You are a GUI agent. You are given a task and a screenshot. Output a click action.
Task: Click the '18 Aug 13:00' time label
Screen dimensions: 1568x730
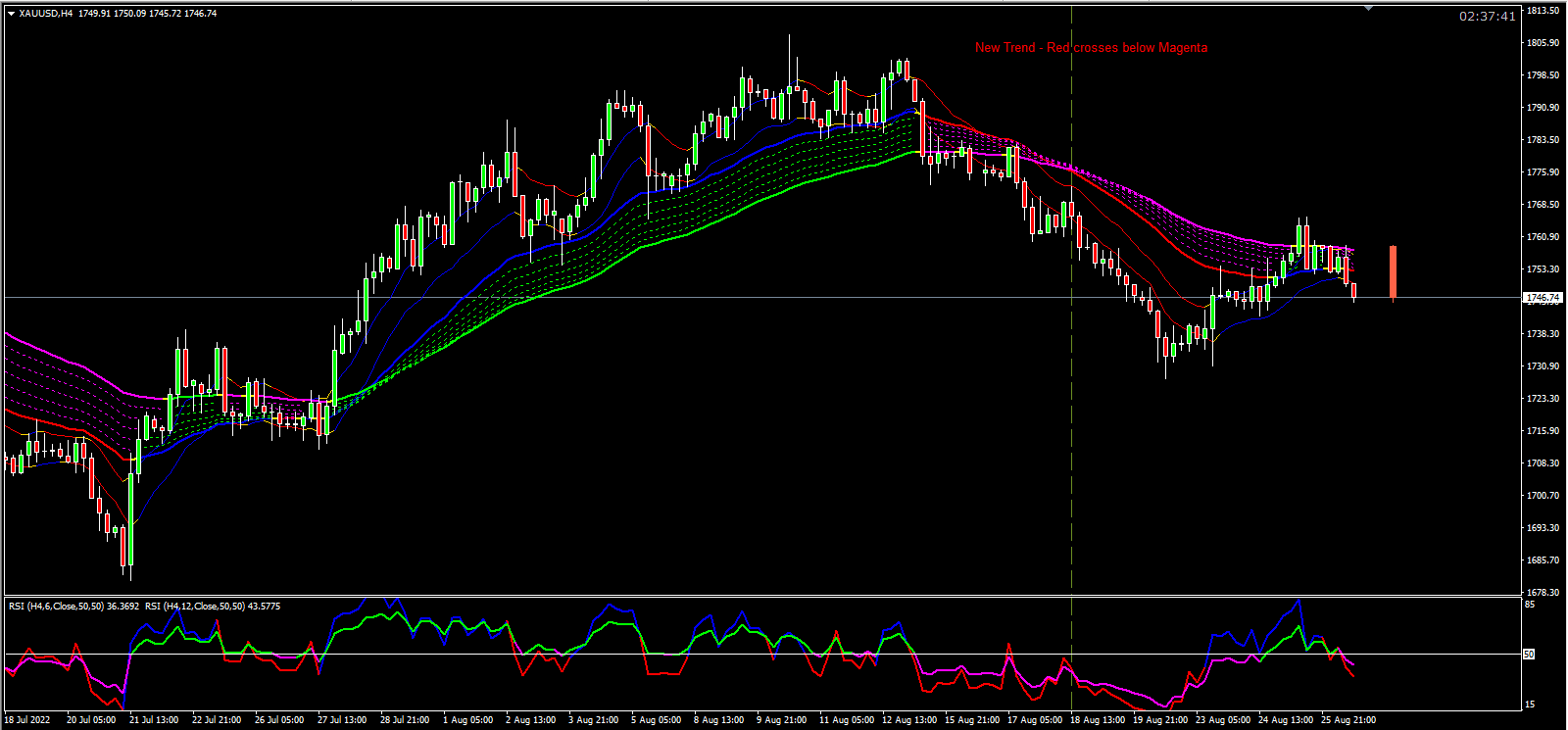click(x=1098, y=720)
